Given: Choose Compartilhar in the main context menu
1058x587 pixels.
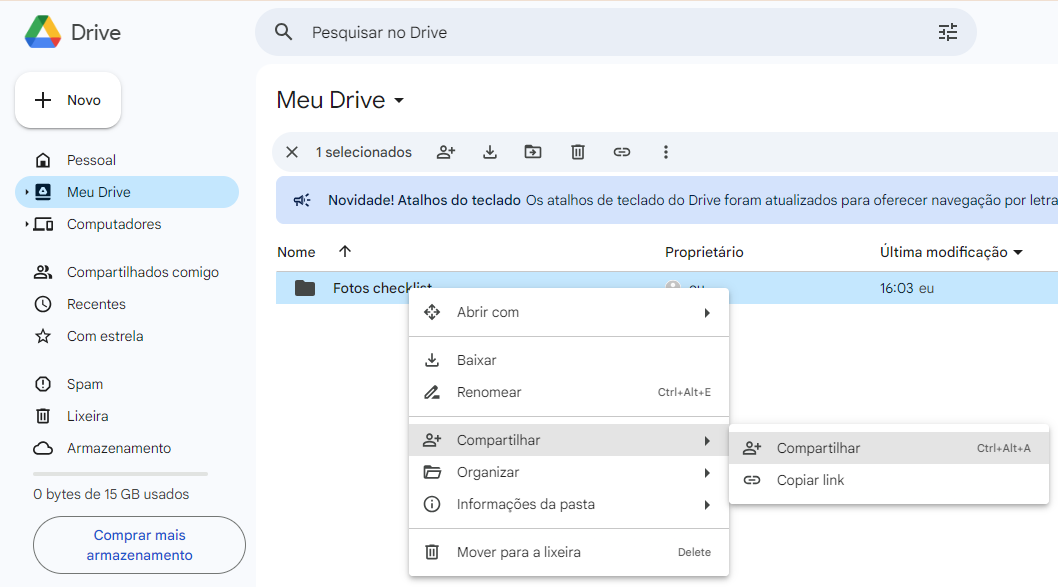Looking at the screenshot, I should tap(569, 440).
